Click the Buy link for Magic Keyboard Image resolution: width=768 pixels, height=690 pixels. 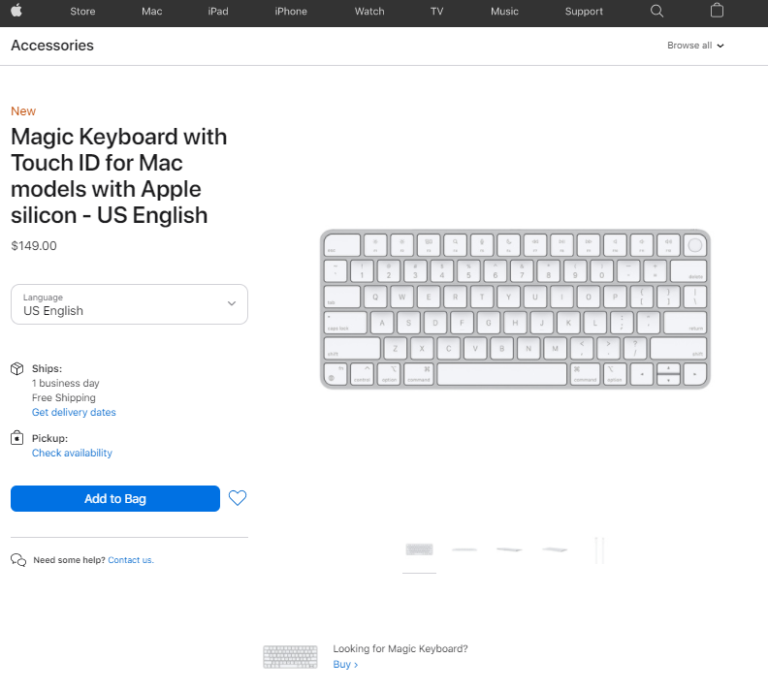pos(345,665)
